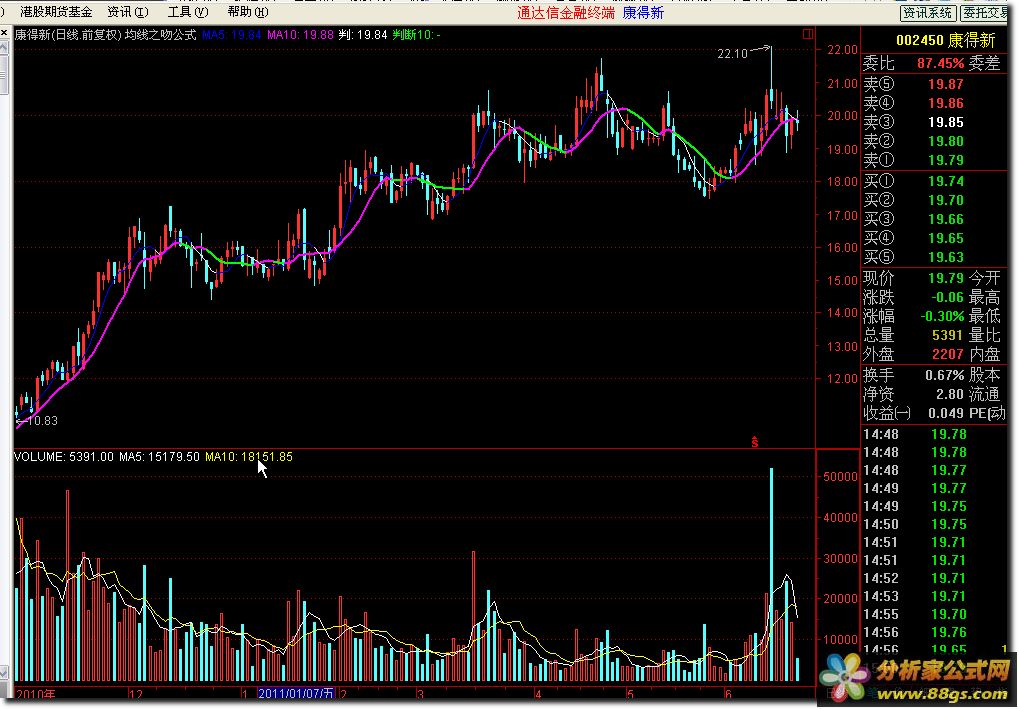Image resolution: width=1019 pixels, height=709 pixels.
Task: Click the 14:55 tick row priced 19.70
Action: pyautogui.click(x=915, y=614)
